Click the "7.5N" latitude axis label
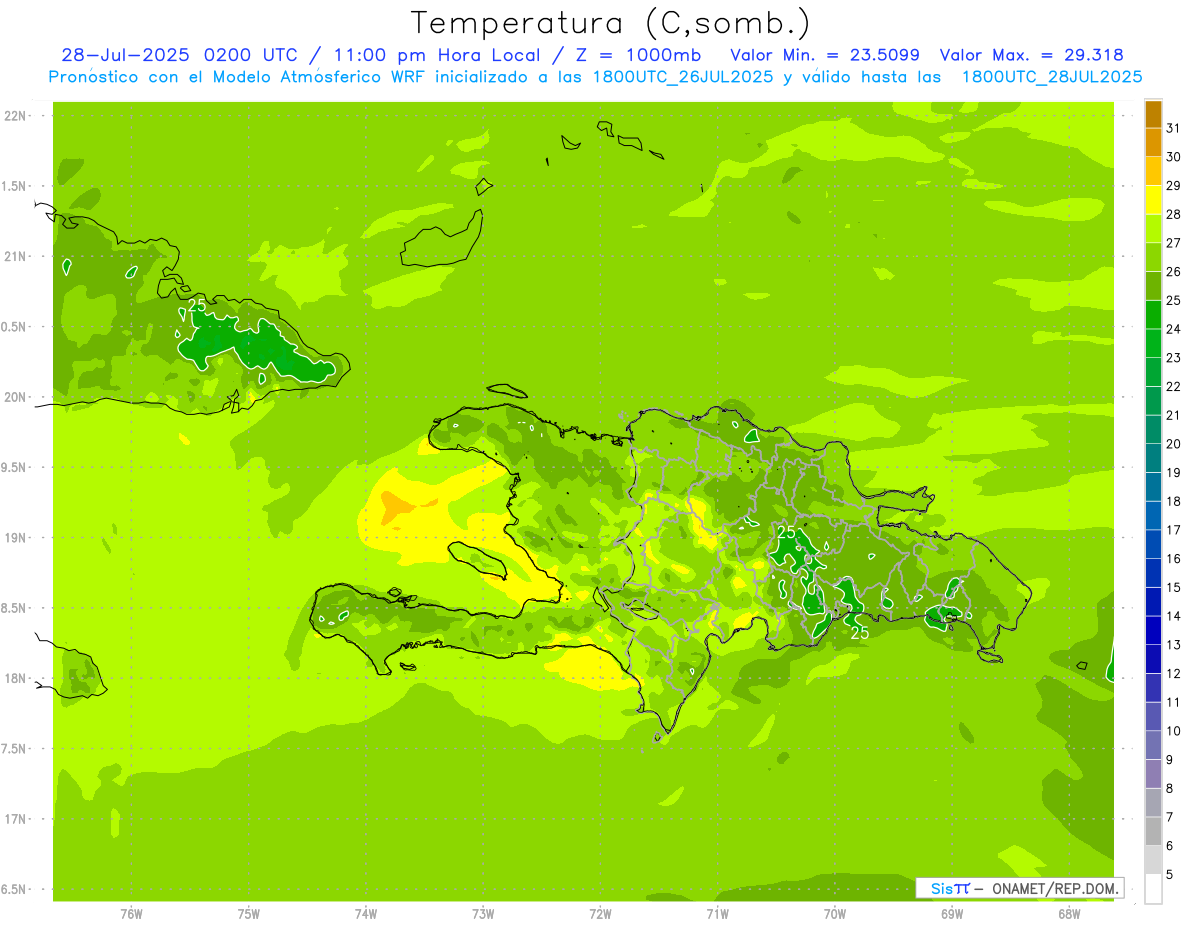Image resolution: width=1200 pixels, height=927 pixels. pos(15,748)
